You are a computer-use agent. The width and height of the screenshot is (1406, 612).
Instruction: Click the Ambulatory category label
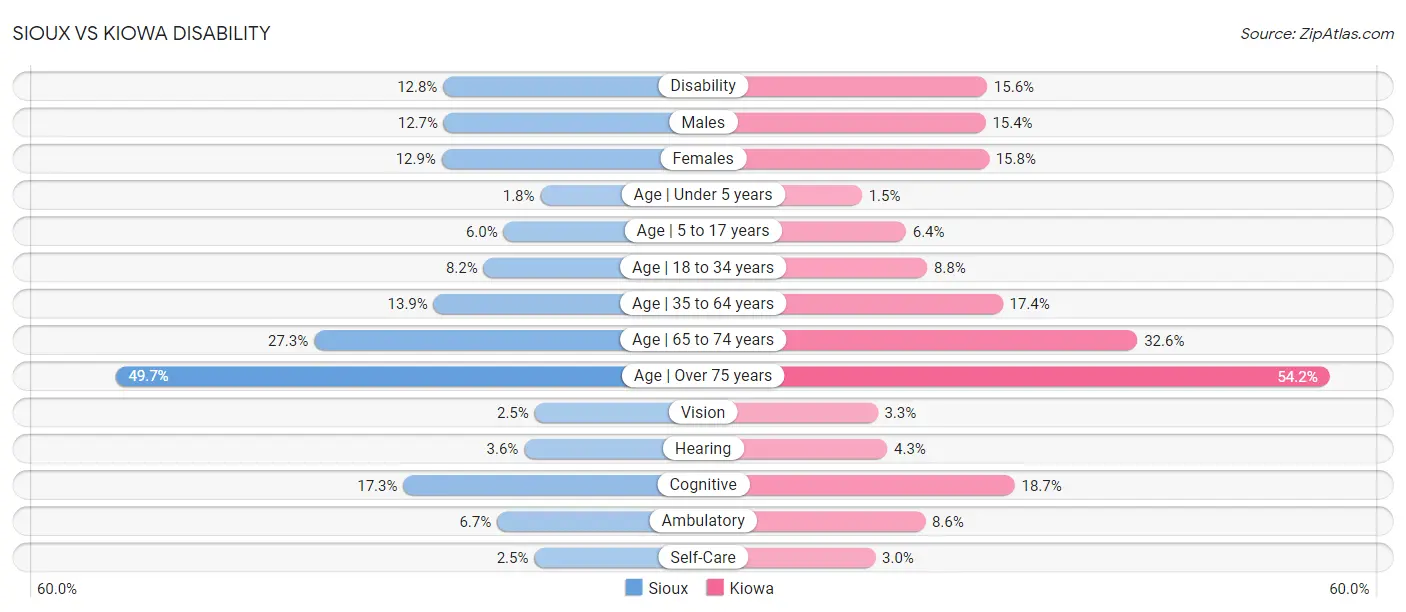click(x=703, y=521)
